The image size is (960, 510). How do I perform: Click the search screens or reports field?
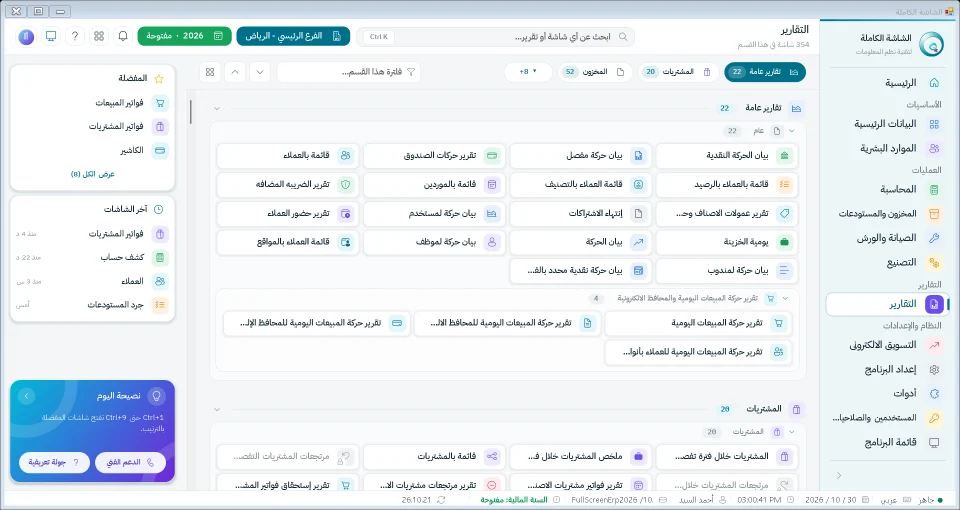coord(495,37)
